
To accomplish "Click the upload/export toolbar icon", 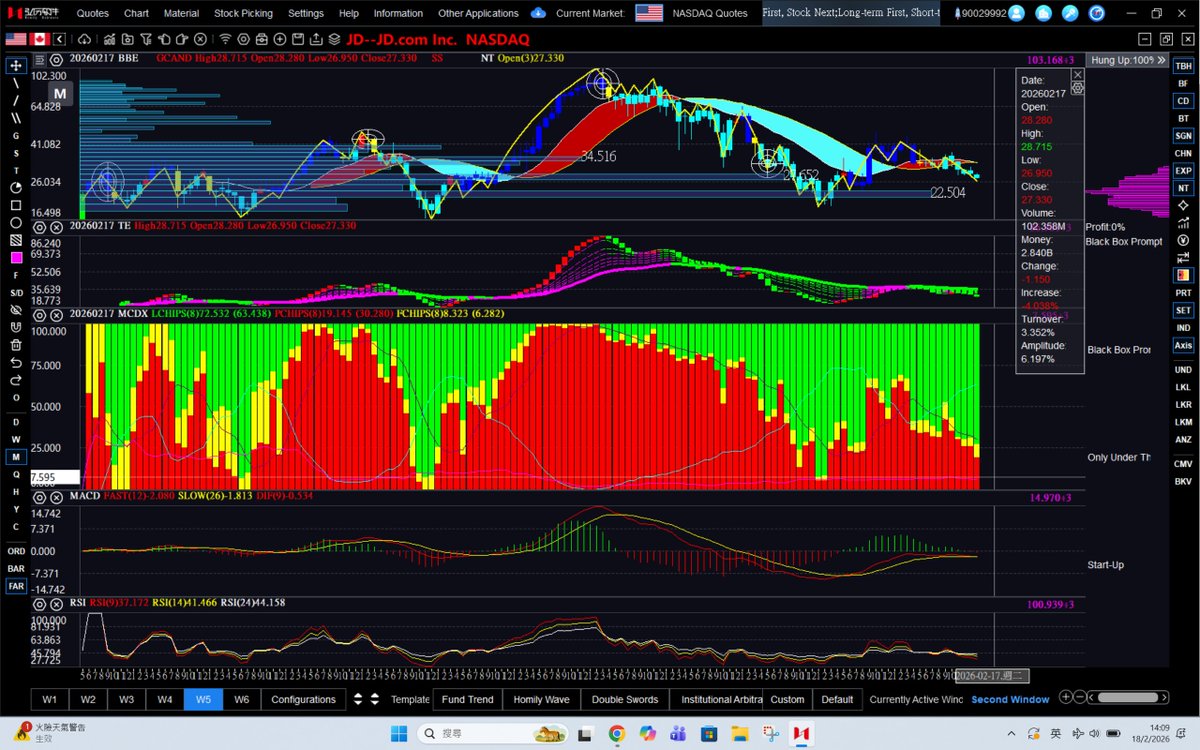I will tap(315, 39).
